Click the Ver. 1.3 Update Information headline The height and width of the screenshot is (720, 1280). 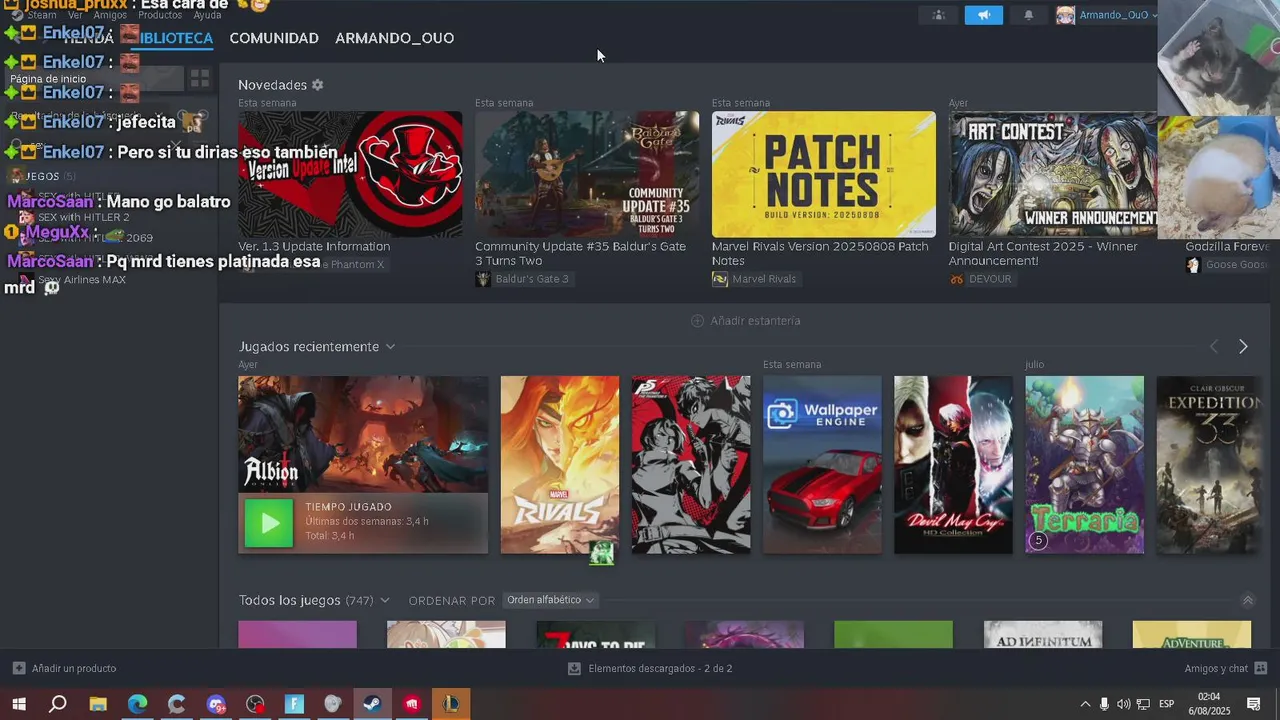click(x=314, y=246)
